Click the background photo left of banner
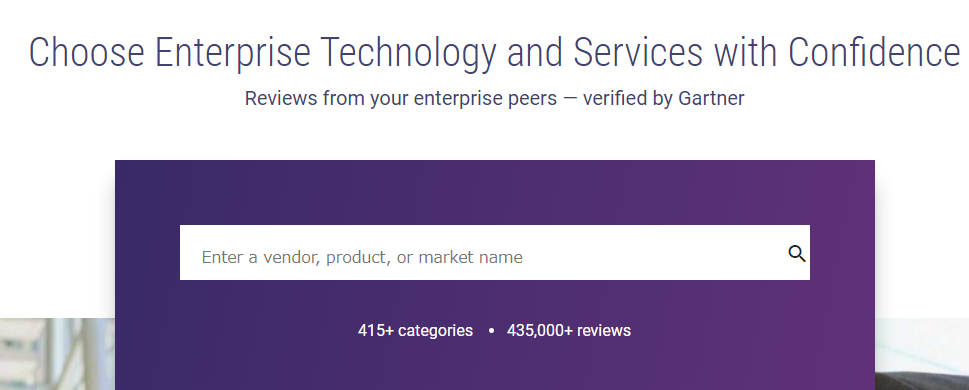 (57, 354)
